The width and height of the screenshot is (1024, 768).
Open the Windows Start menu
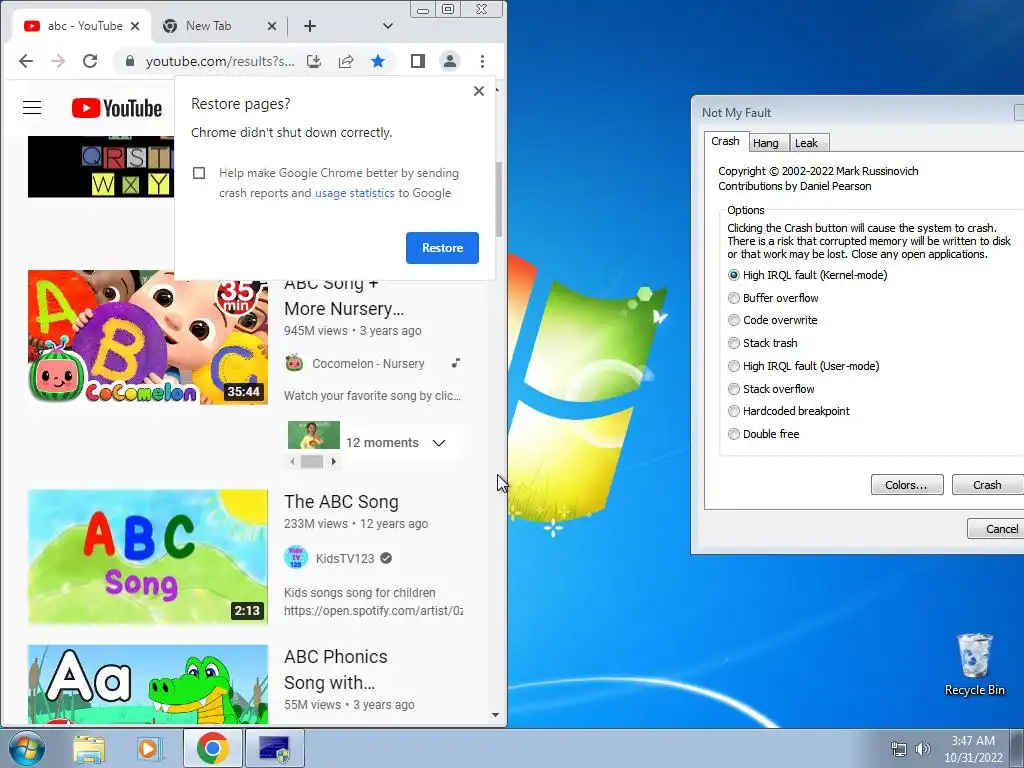coord(26,748)
